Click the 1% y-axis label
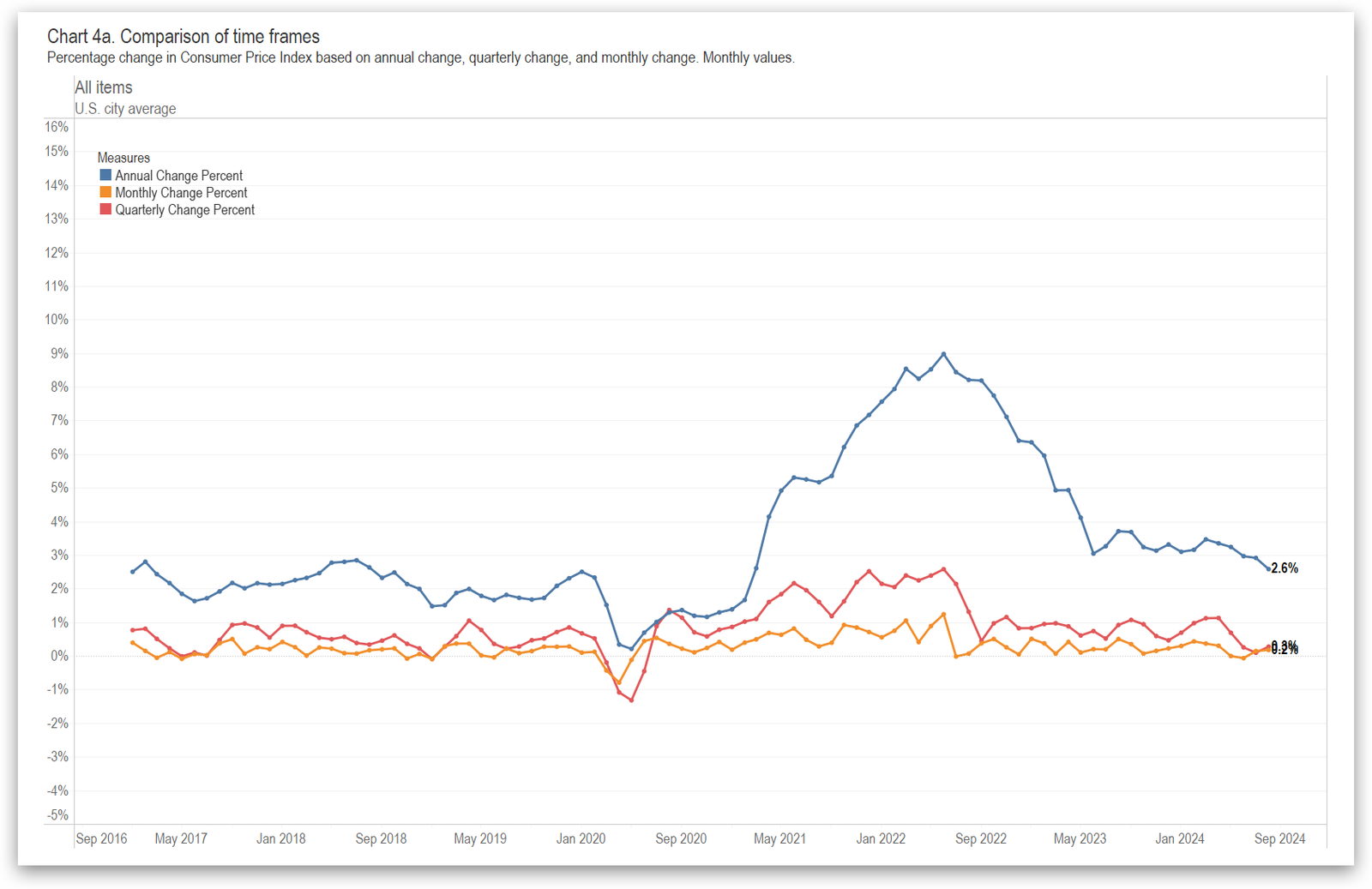1372x889 pixels. [x=60, y=622]
